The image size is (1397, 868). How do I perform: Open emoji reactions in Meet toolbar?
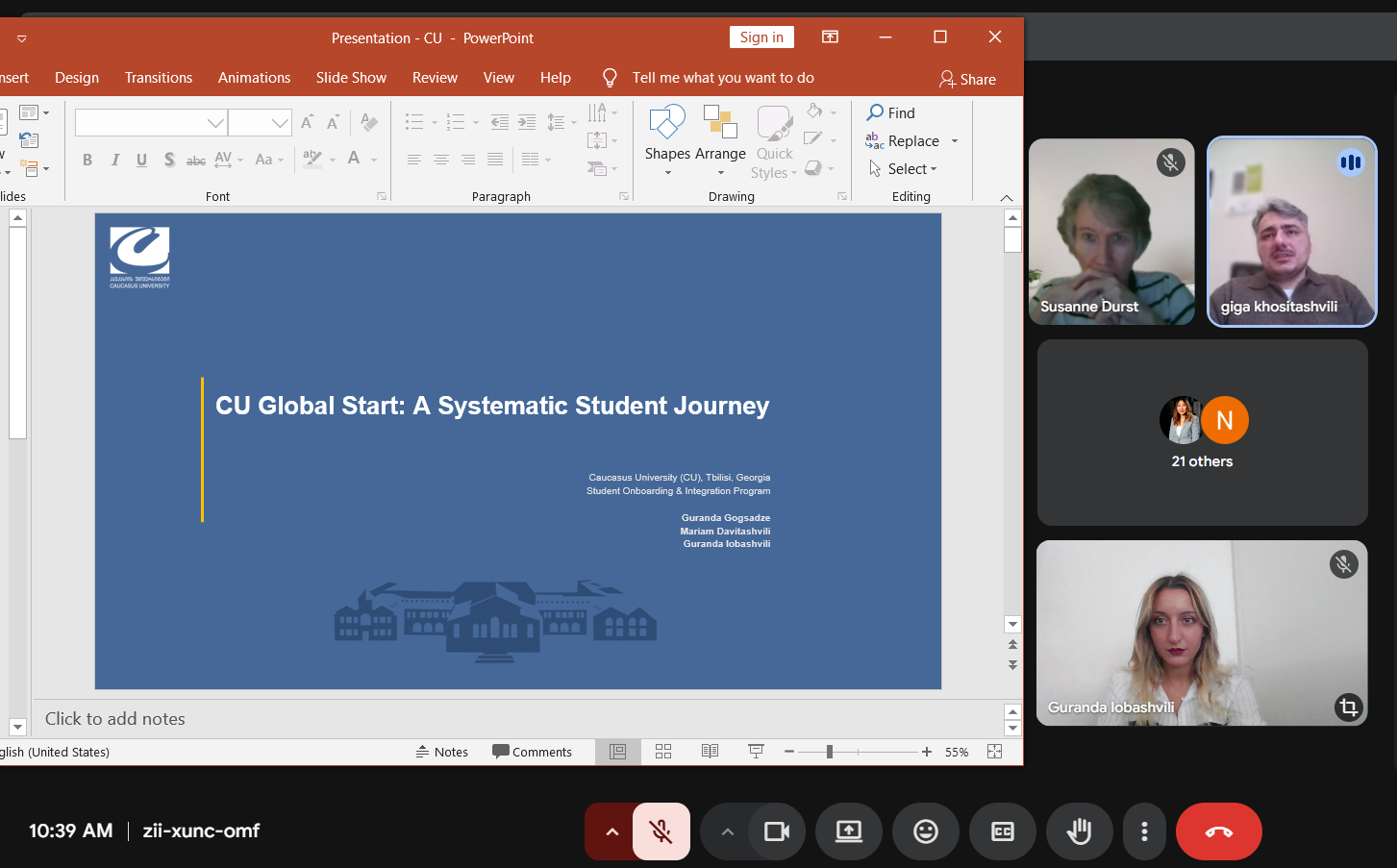(x=925, y=831)
